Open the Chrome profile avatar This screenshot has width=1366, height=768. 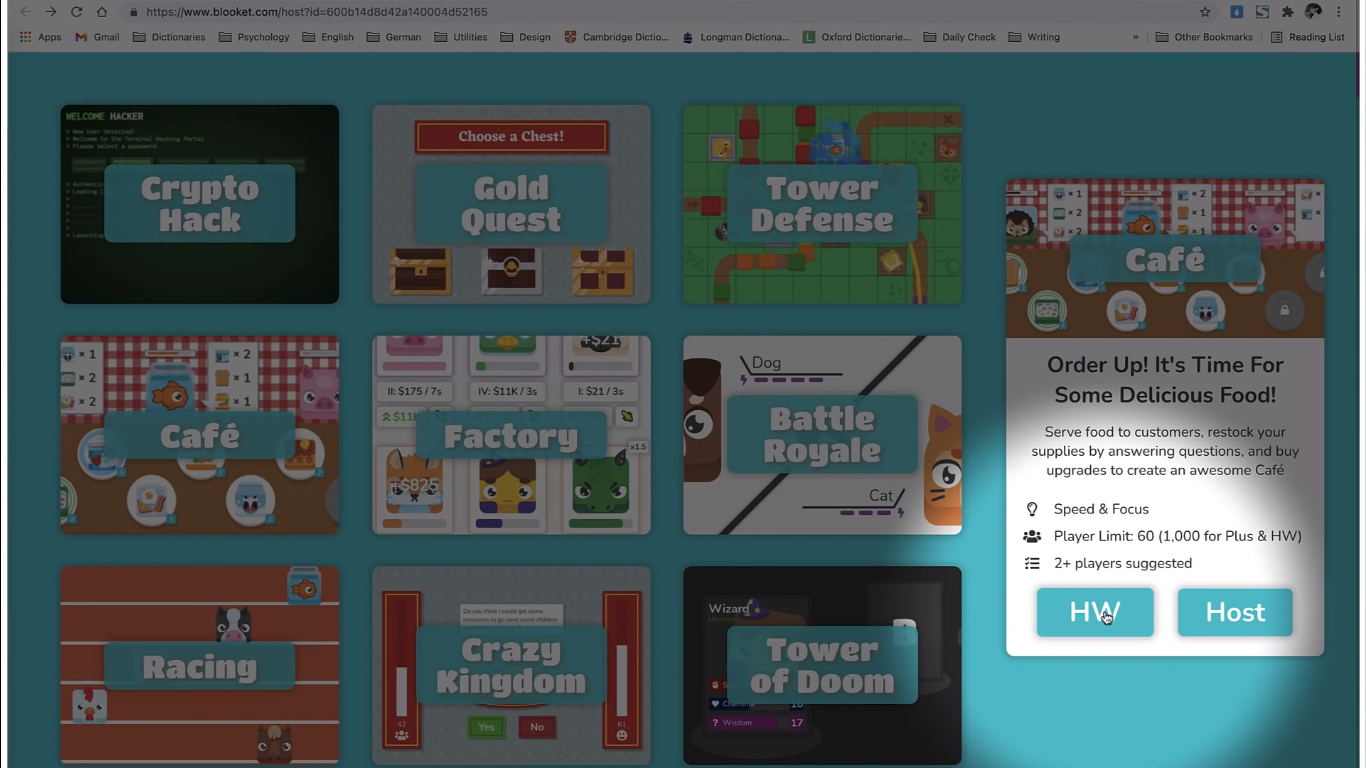tap(1313, 12)
